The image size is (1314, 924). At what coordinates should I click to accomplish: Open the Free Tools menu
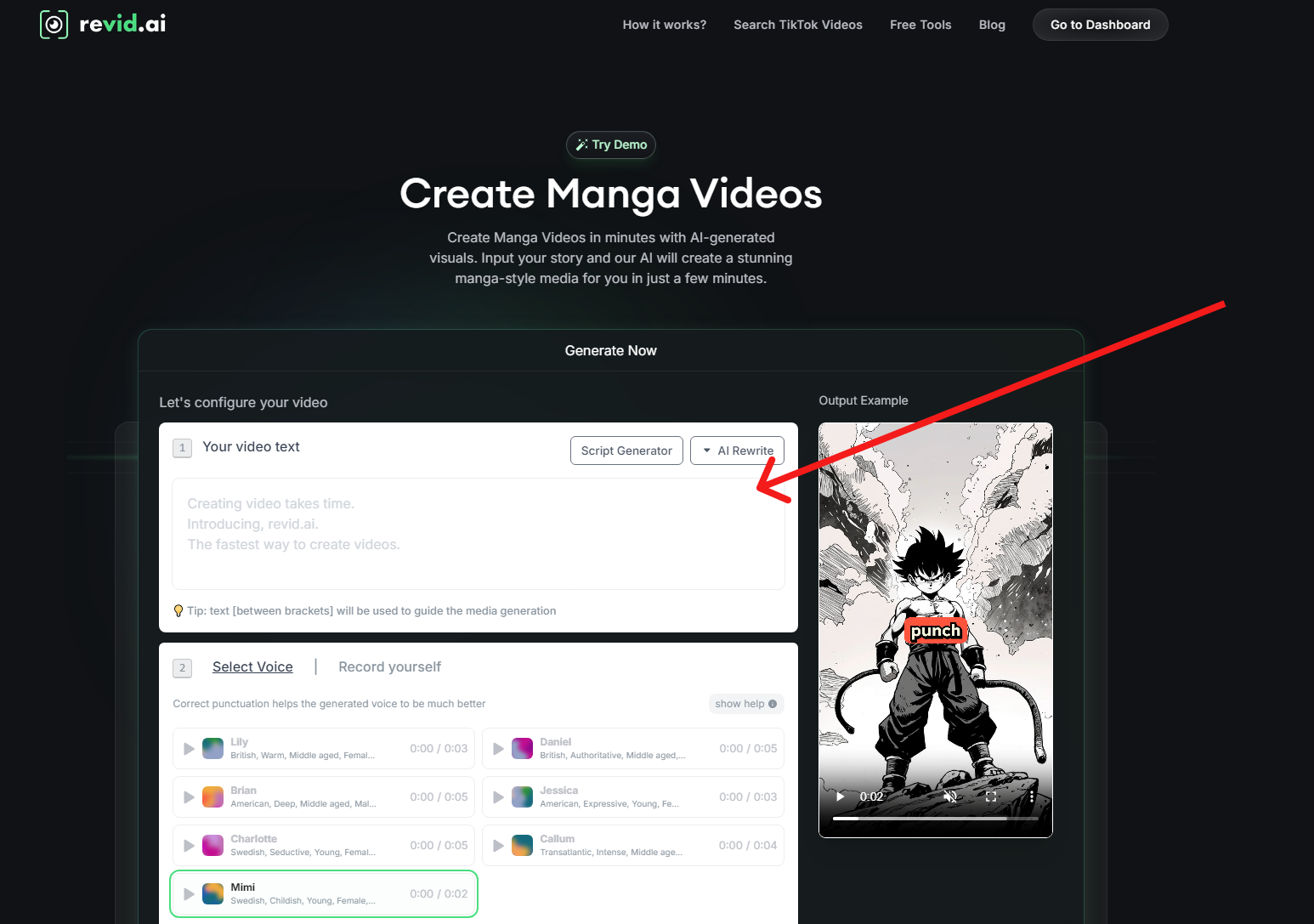(x=920, y=25)
